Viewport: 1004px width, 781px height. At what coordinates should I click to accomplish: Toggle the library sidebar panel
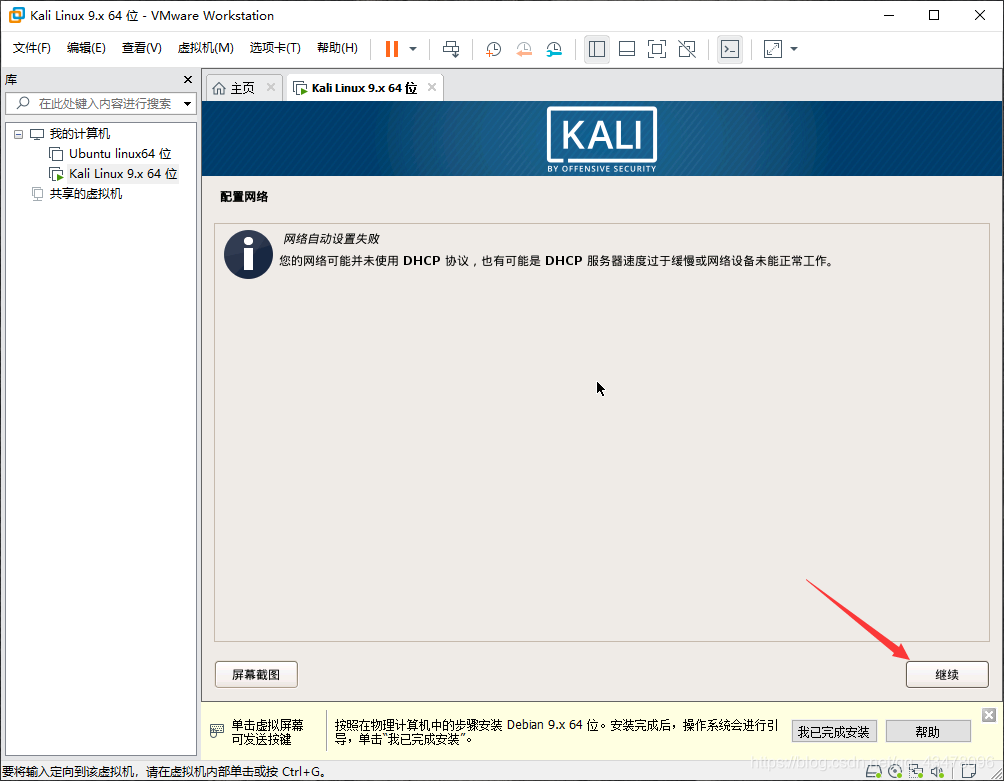pos(597,48)
